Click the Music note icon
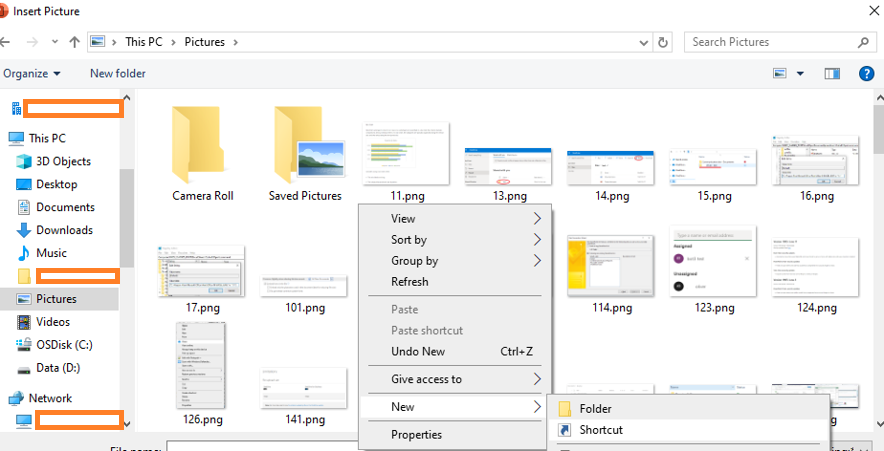 [24, 253]
